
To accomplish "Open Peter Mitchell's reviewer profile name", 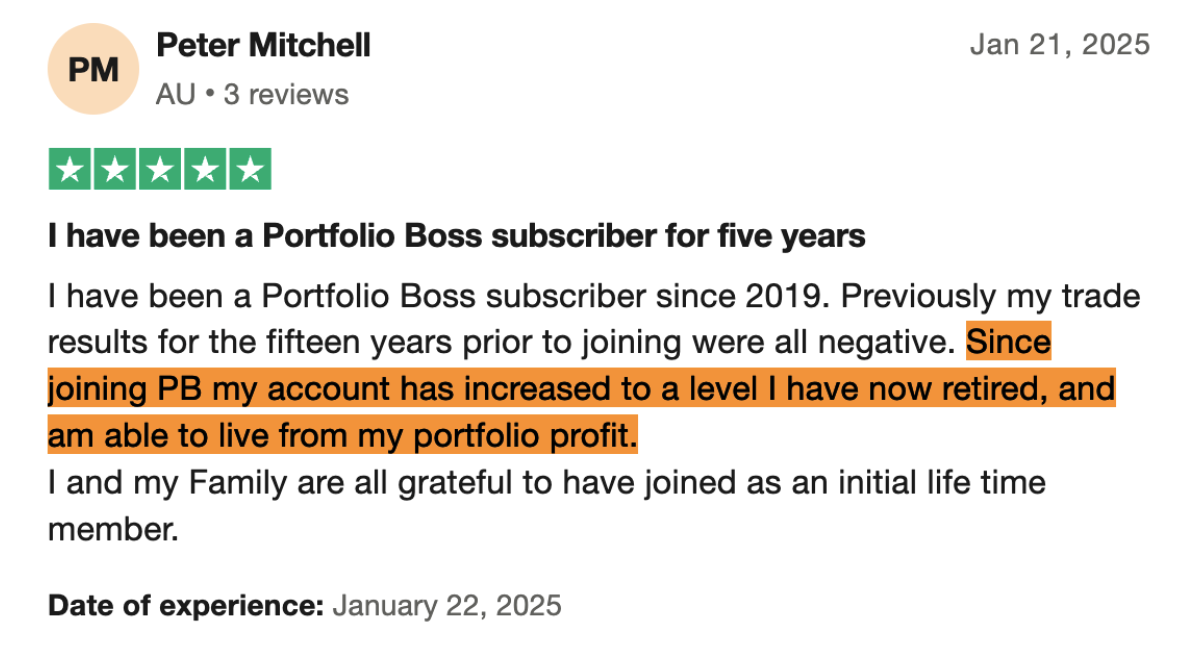I will [x=263, y=45].
